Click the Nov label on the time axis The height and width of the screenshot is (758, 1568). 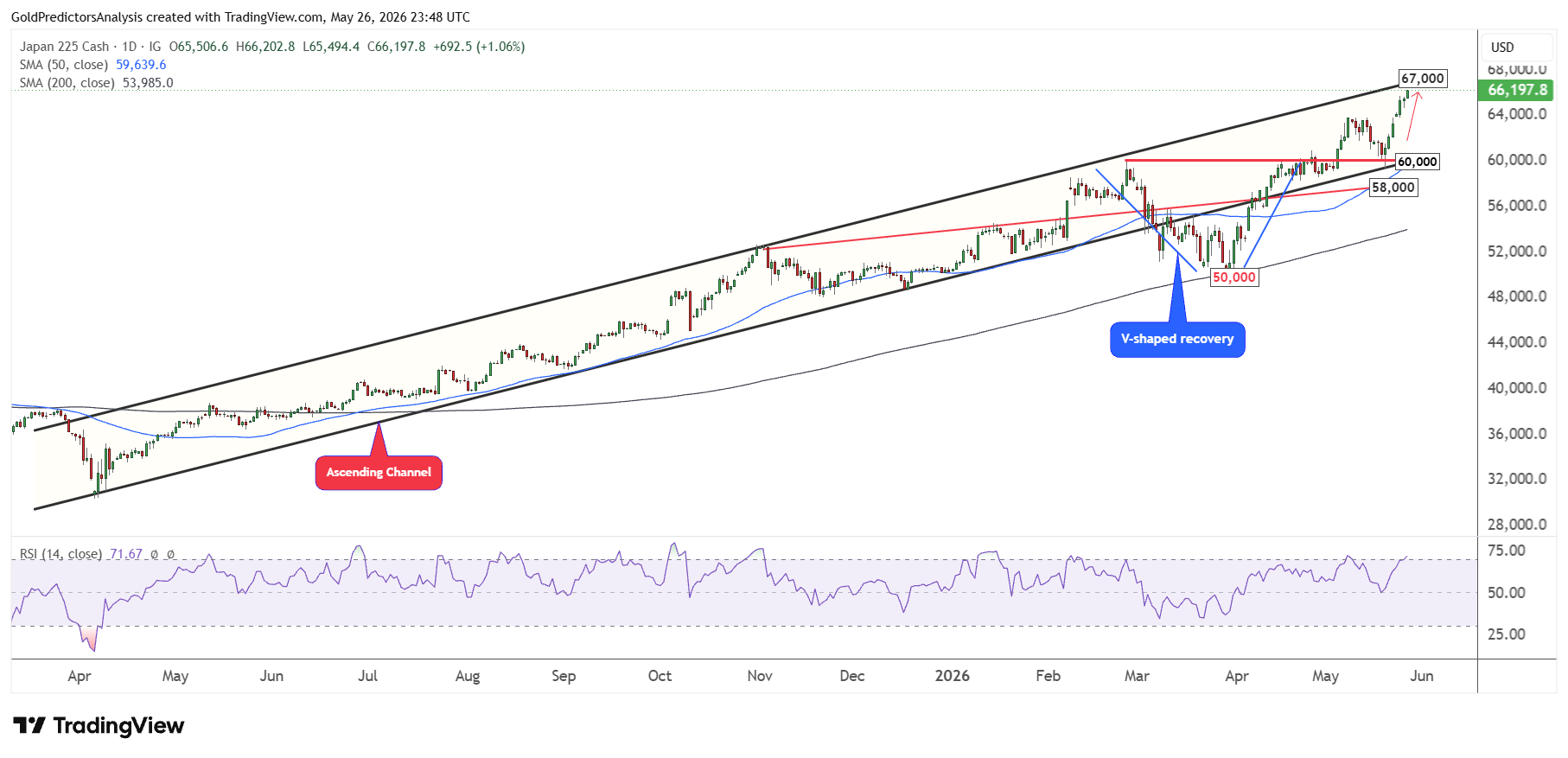pyautogui.click(x=760, y=676)
